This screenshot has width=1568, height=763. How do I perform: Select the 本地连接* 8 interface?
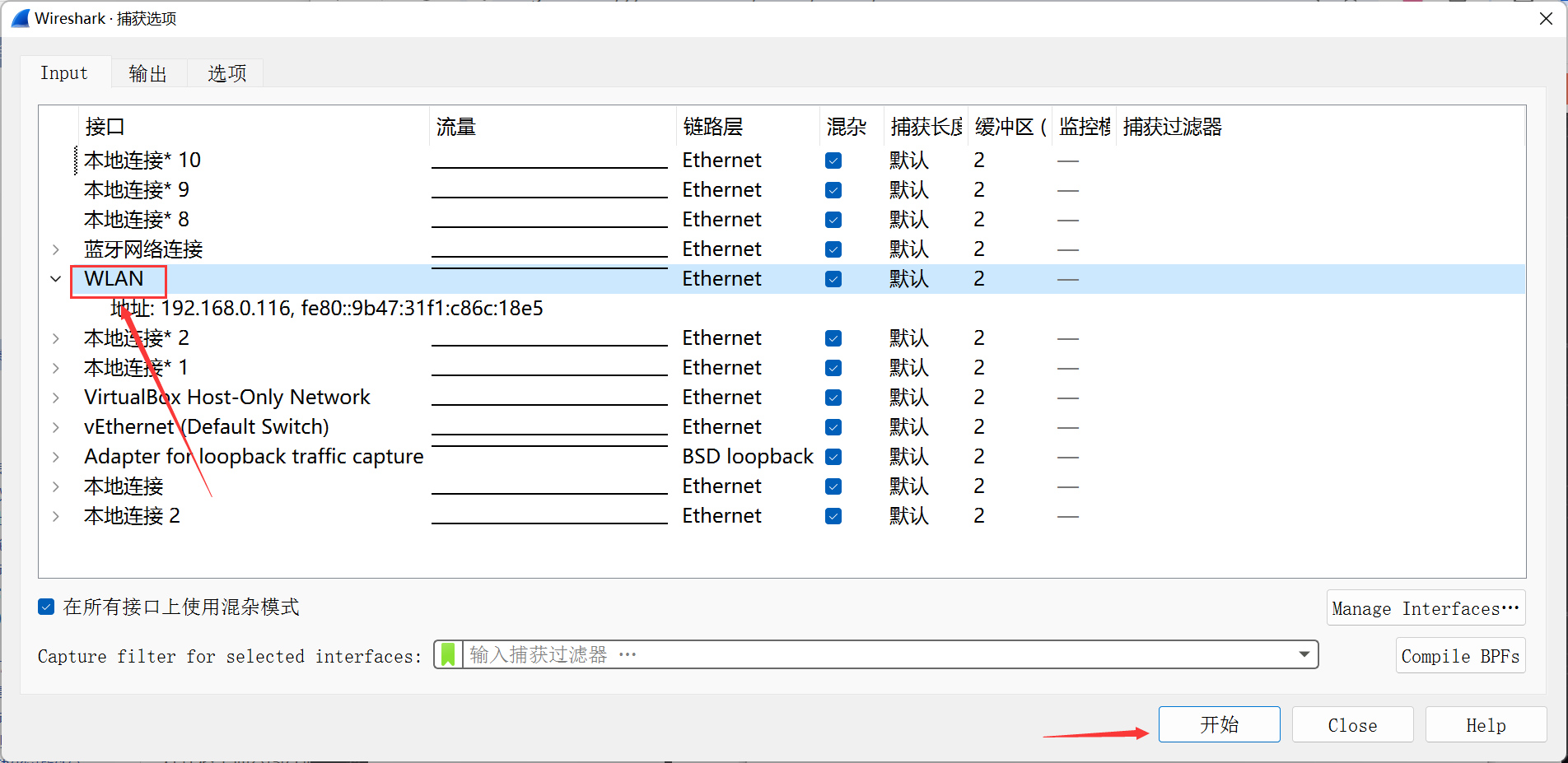pos(137,220)
